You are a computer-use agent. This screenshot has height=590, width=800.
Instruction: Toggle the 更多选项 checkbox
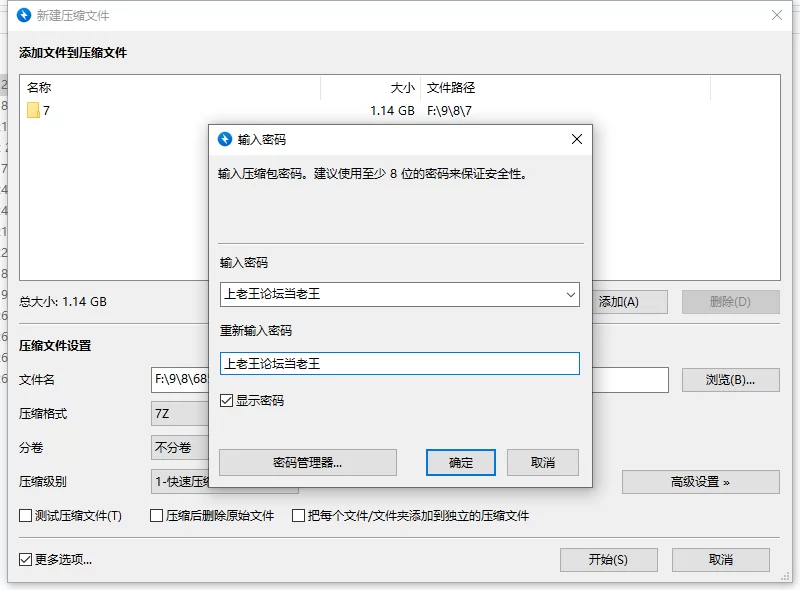tap(26, 559)
